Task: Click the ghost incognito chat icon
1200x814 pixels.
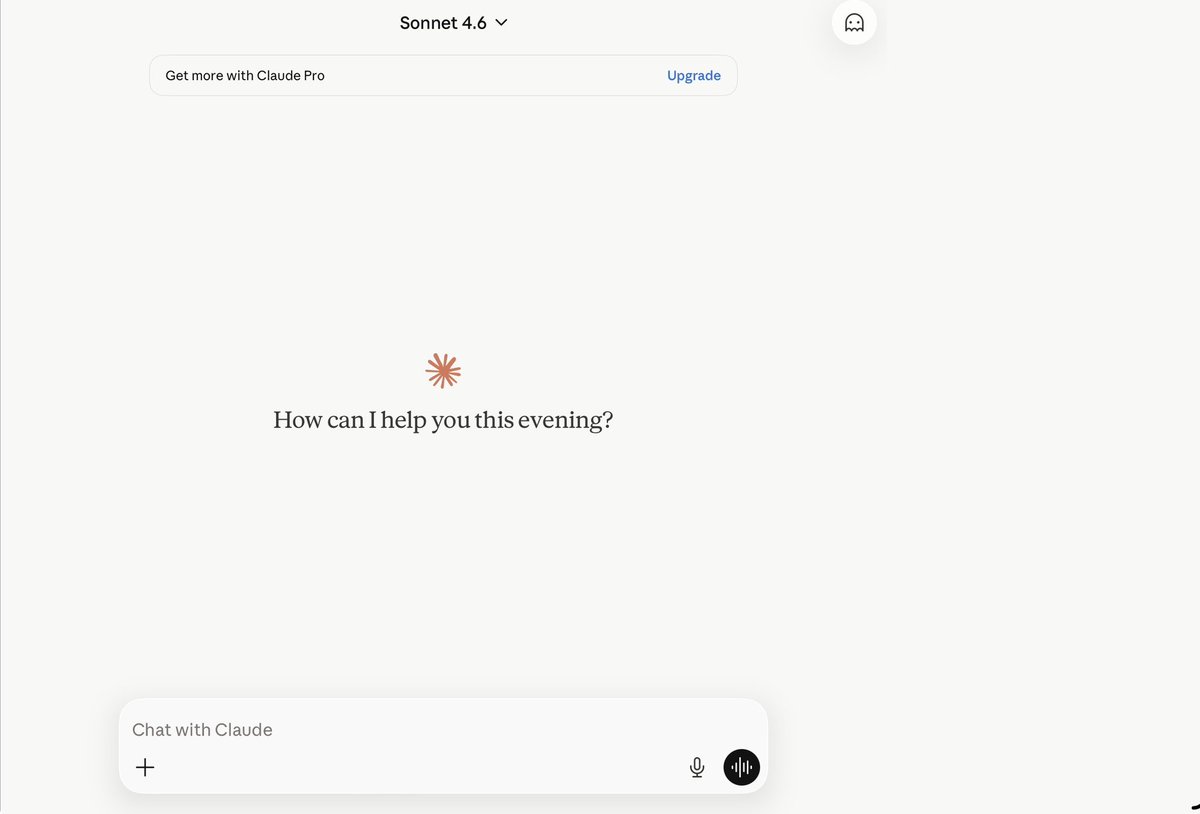Action: click(x=854, y=23)
